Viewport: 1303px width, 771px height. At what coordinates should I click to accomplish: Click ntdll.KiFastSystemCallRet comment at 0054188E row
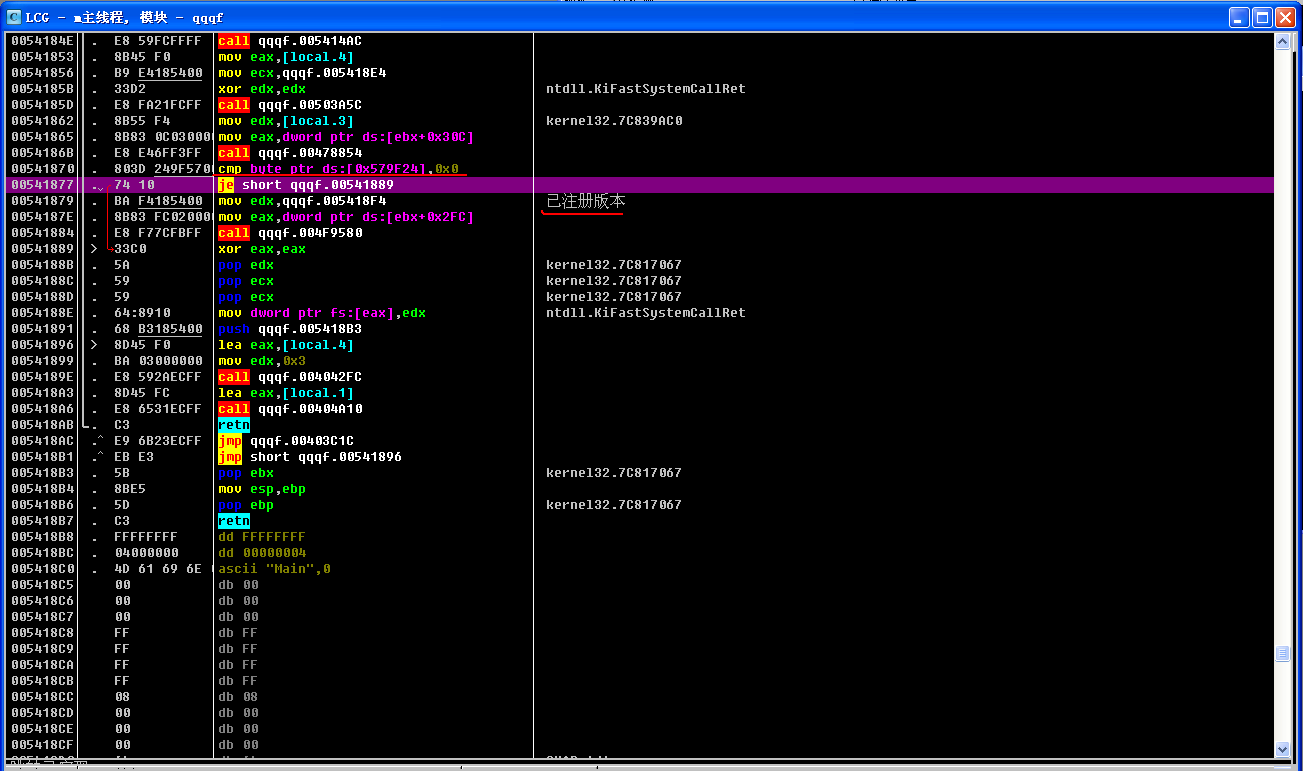(x=646, y=313)
